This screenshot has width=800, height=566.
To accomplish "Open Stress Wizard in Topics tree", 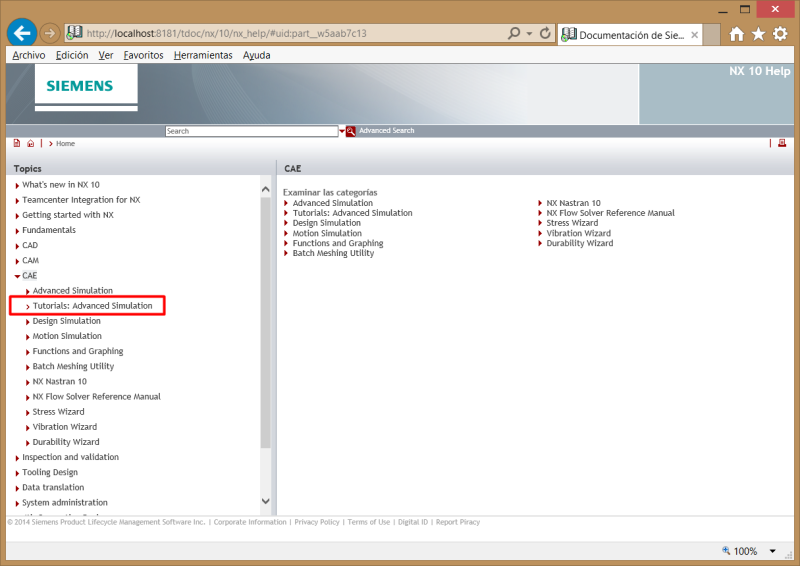I will (58, 412).
